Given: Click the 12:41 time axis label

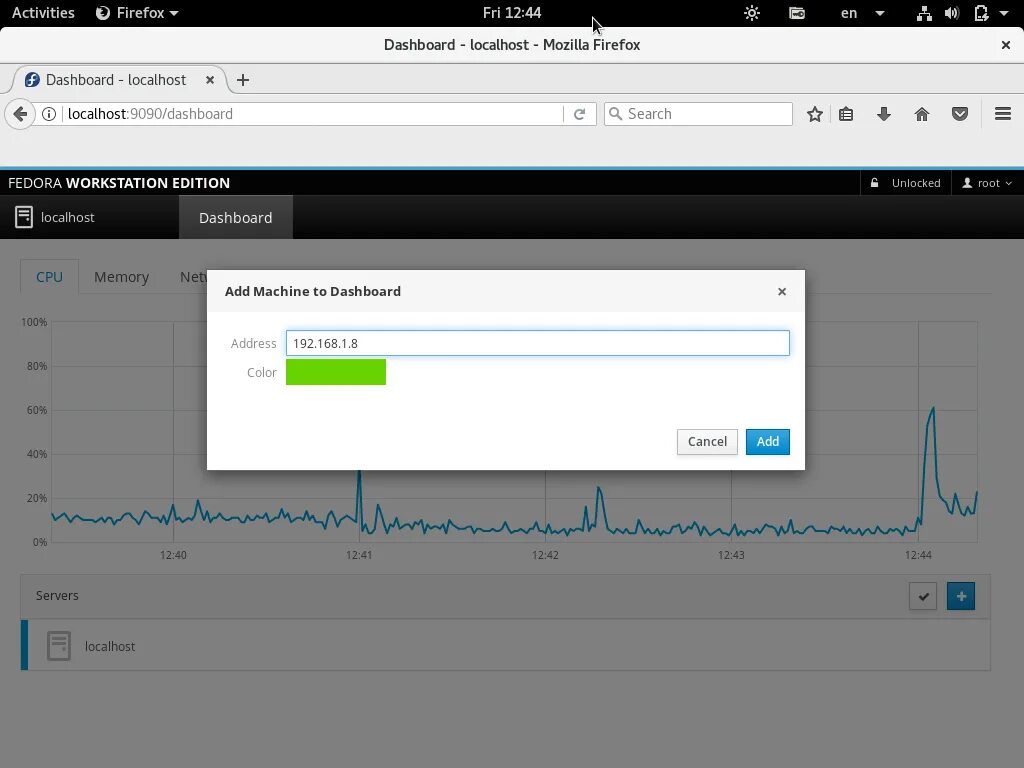Looking at the screenshot, I should pos(359,555).
